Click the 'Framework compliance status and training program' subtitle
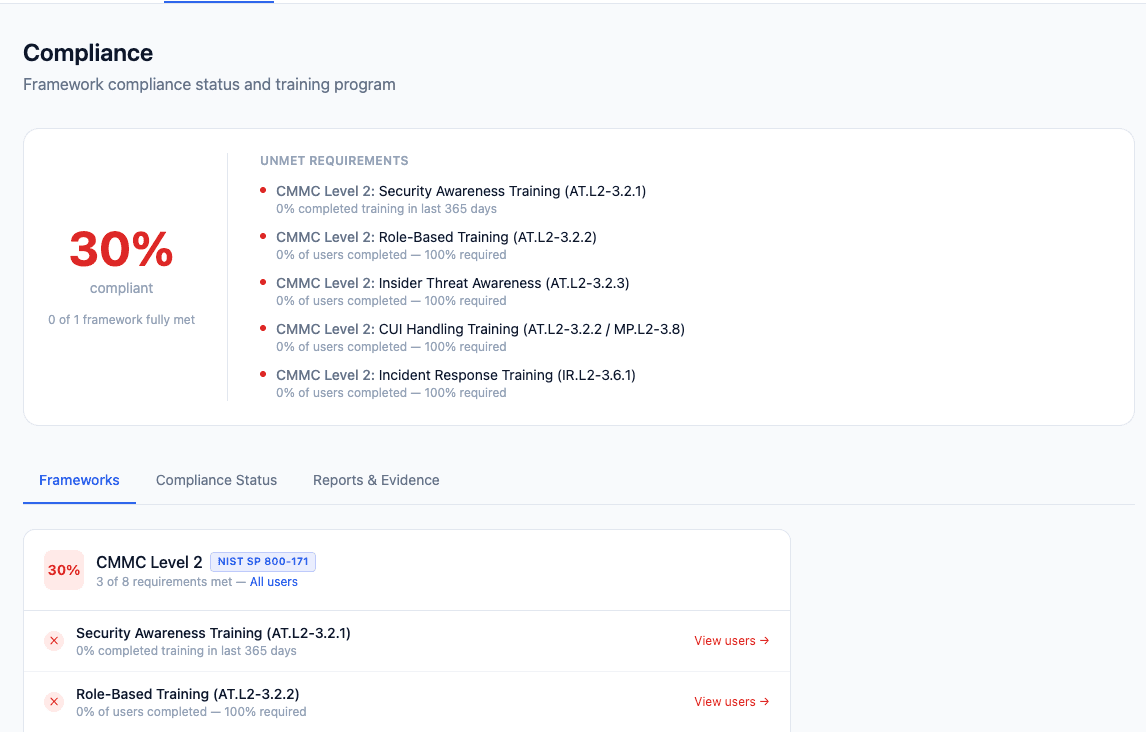This screenshot has width=1146, height=732. click(x=209, y=84)
